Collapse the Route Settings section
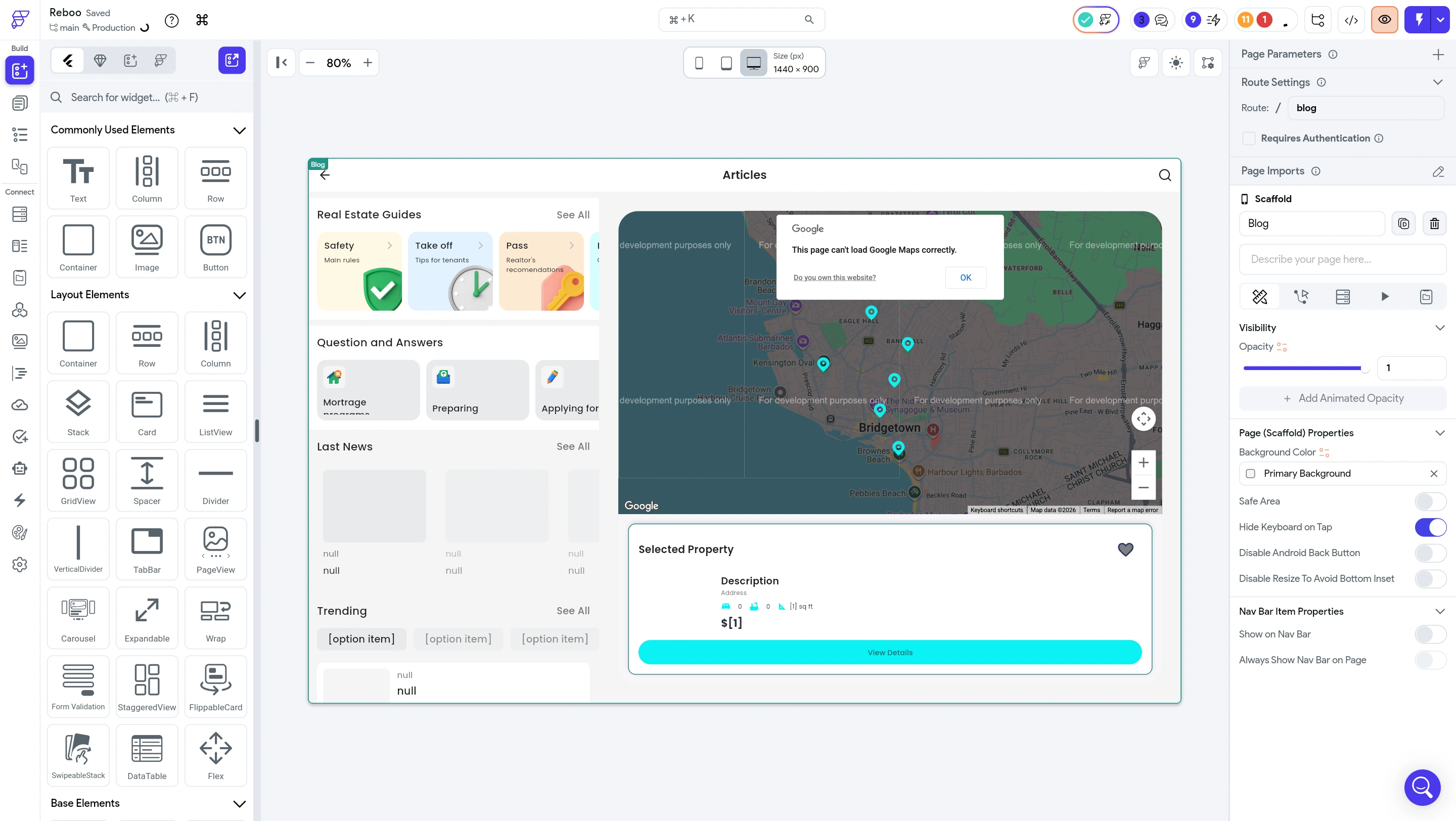 (1438, 82)
